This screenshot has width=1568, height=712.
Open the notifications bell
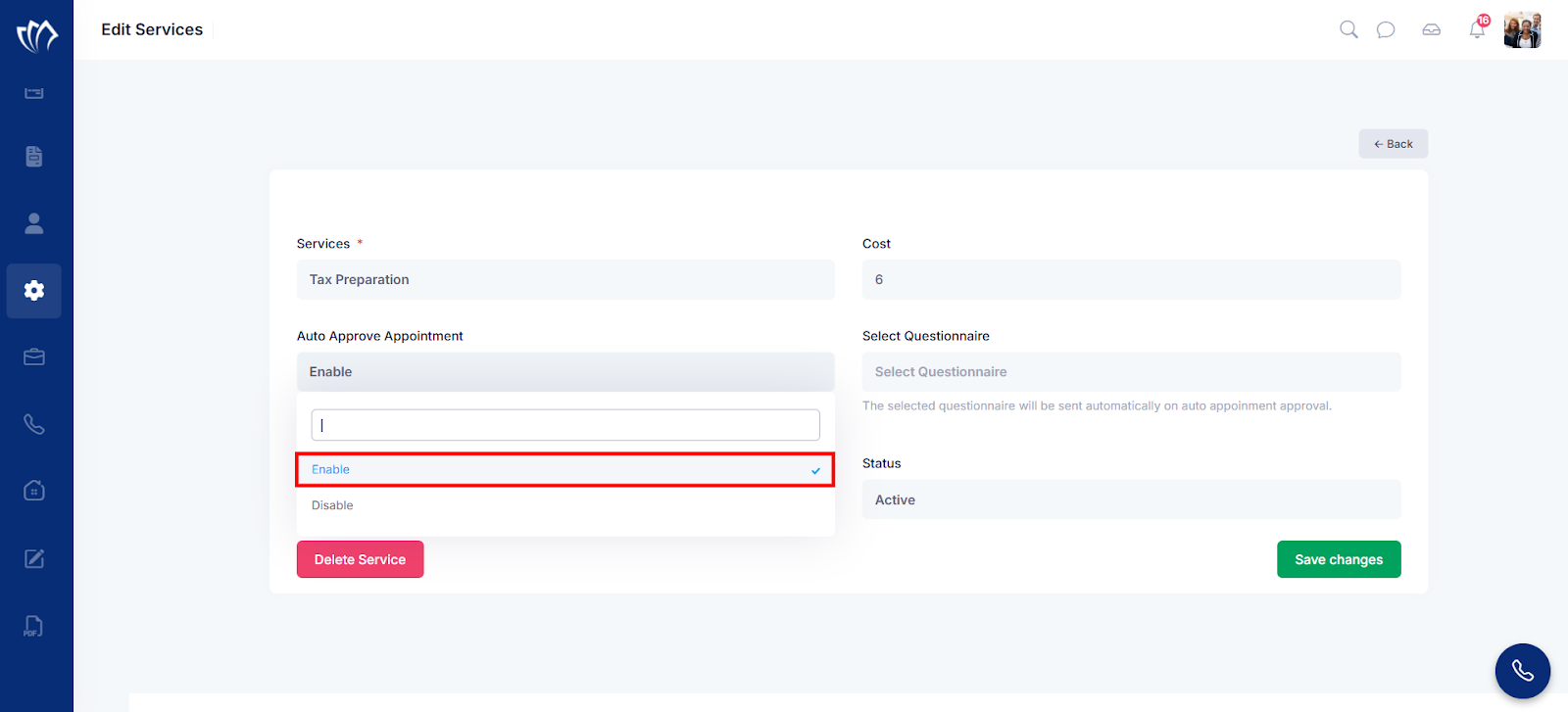tap(1478, 28)
